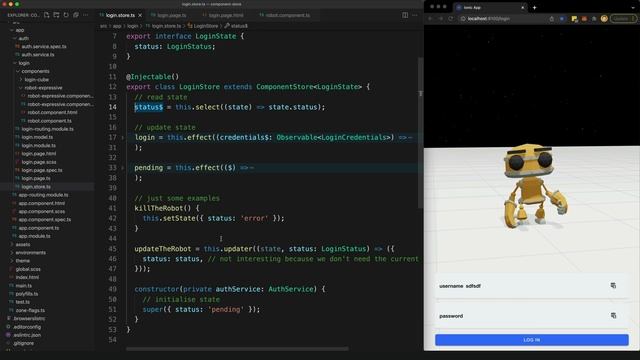The height and width of the screenshot is (360, 640).
Task: Click the icon at right of username field
Action: tap(613, 286)
